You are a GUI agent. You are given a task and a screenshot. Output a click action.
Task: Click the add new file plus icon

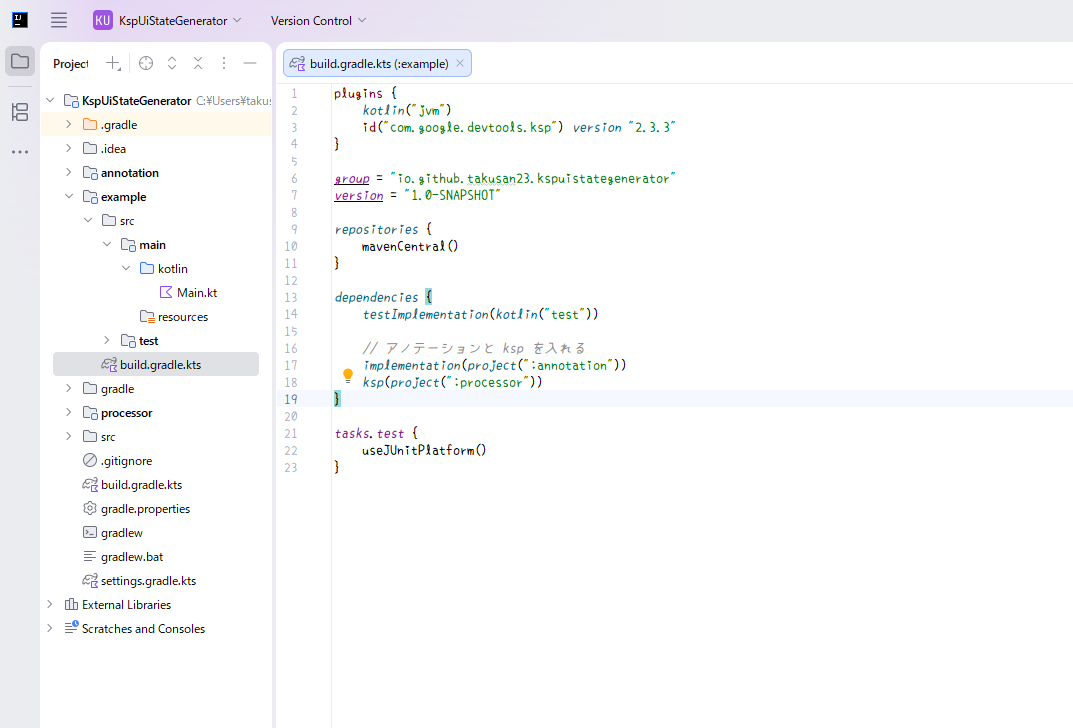tap(113, 63)
